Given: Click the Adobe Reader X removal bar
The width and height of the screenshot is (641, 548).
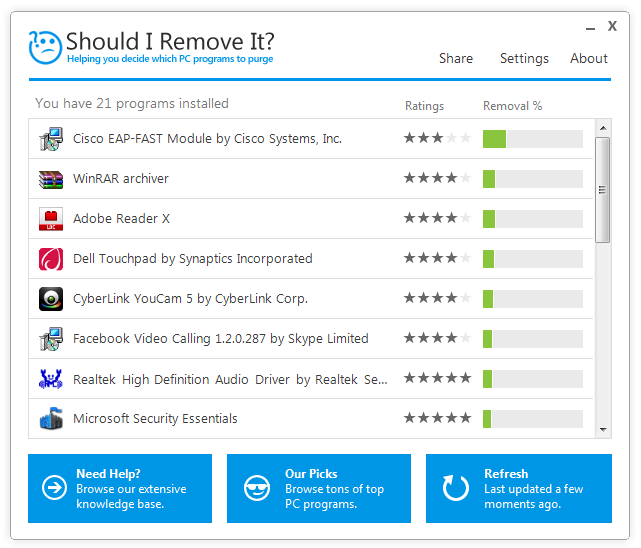Looking at the screenshot, I should (533, 219).
